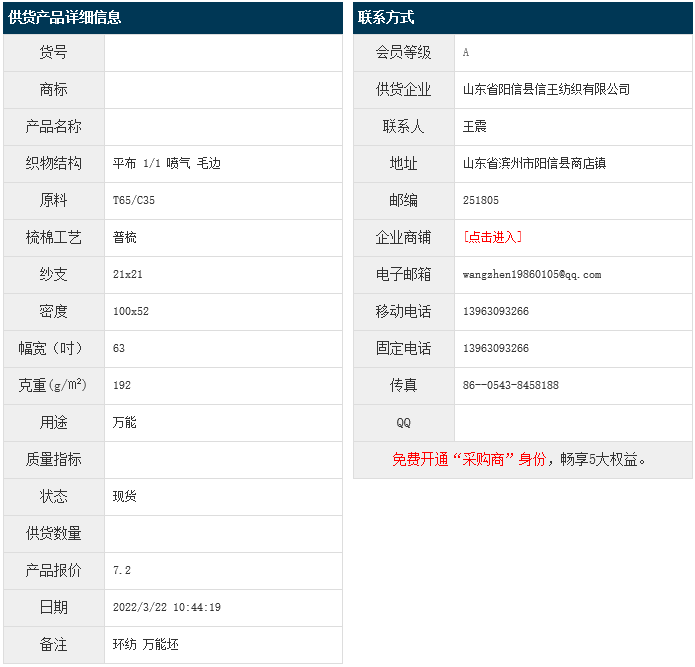
Task: Click the contact person name 王震
Action: click(475, 126)
